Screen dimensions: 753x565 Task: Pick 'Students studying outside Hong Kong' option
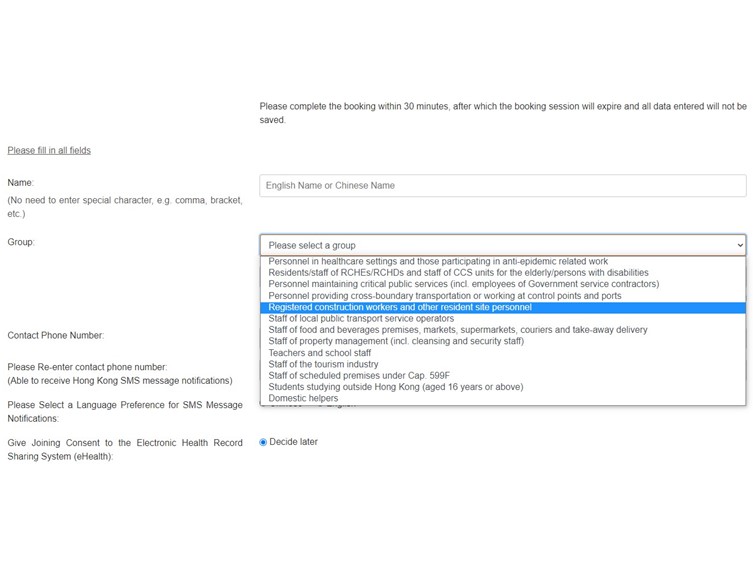pyautogui.click(x=503, y=387)
